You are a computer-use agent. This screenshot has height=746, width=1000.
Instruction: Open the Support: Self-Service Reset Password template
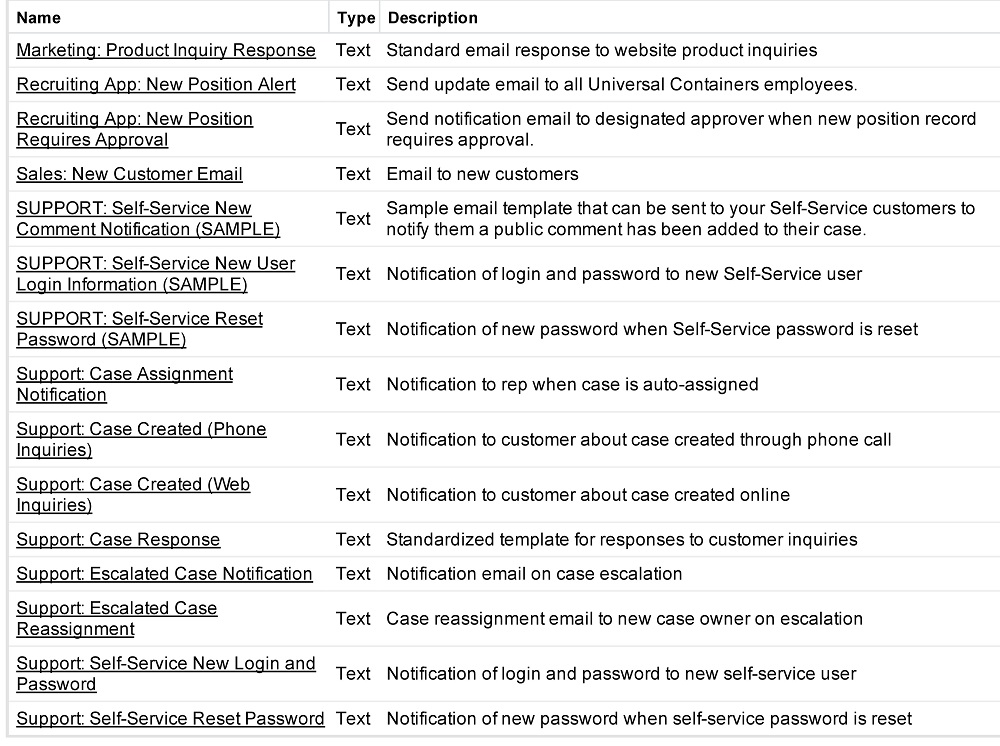pyautogui.click(x=170, y=718)
